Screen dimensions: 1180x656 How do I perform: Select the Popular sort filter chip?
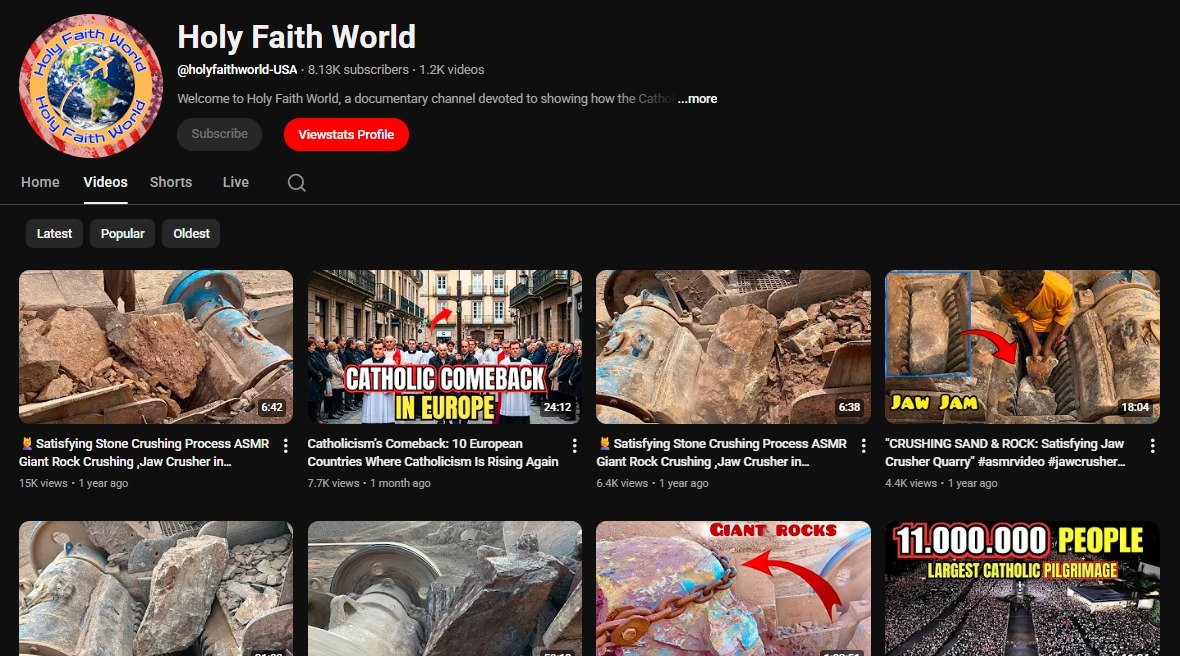point(122,233)
